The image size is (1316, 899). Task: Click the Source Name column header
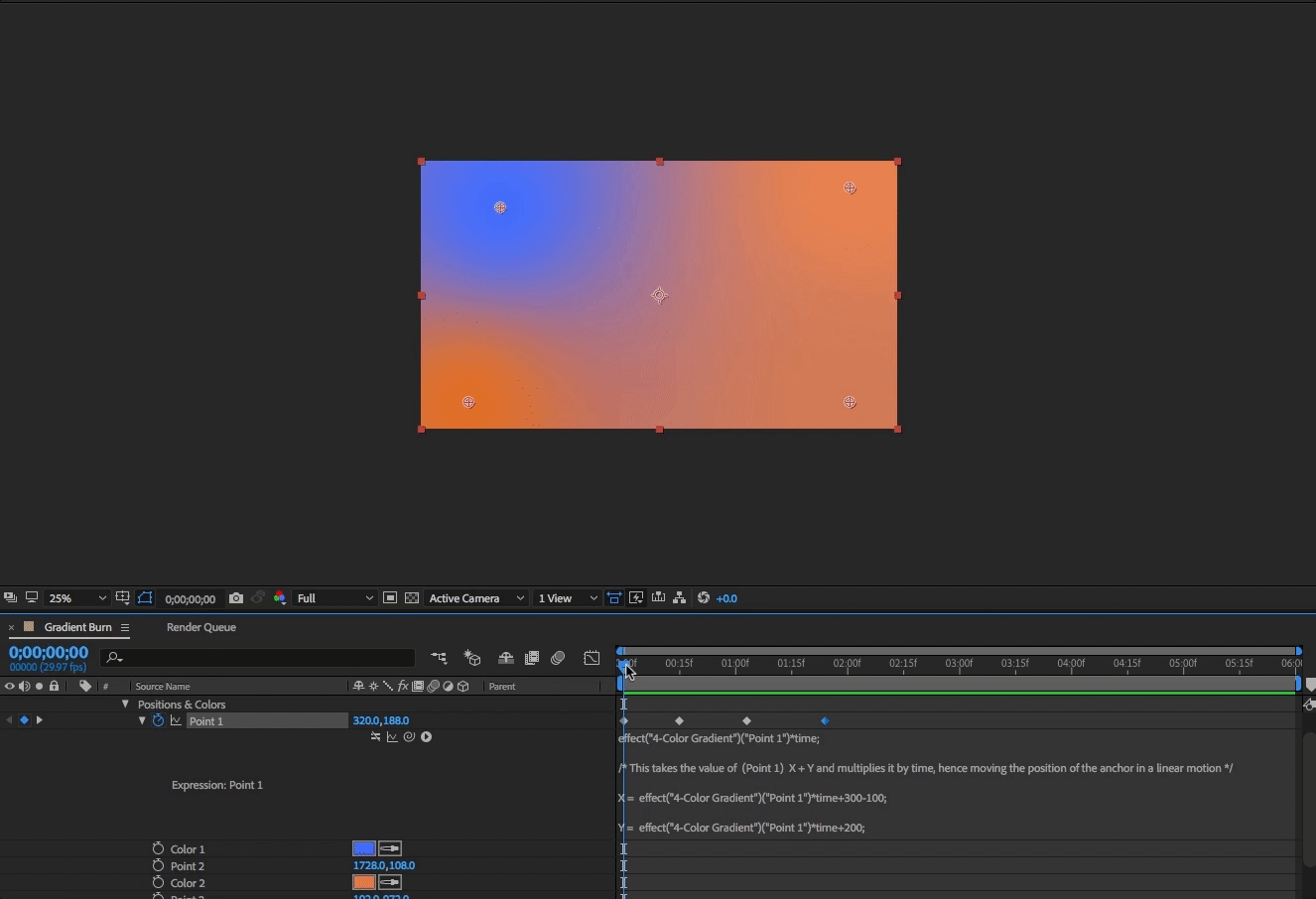click(163, 687)
